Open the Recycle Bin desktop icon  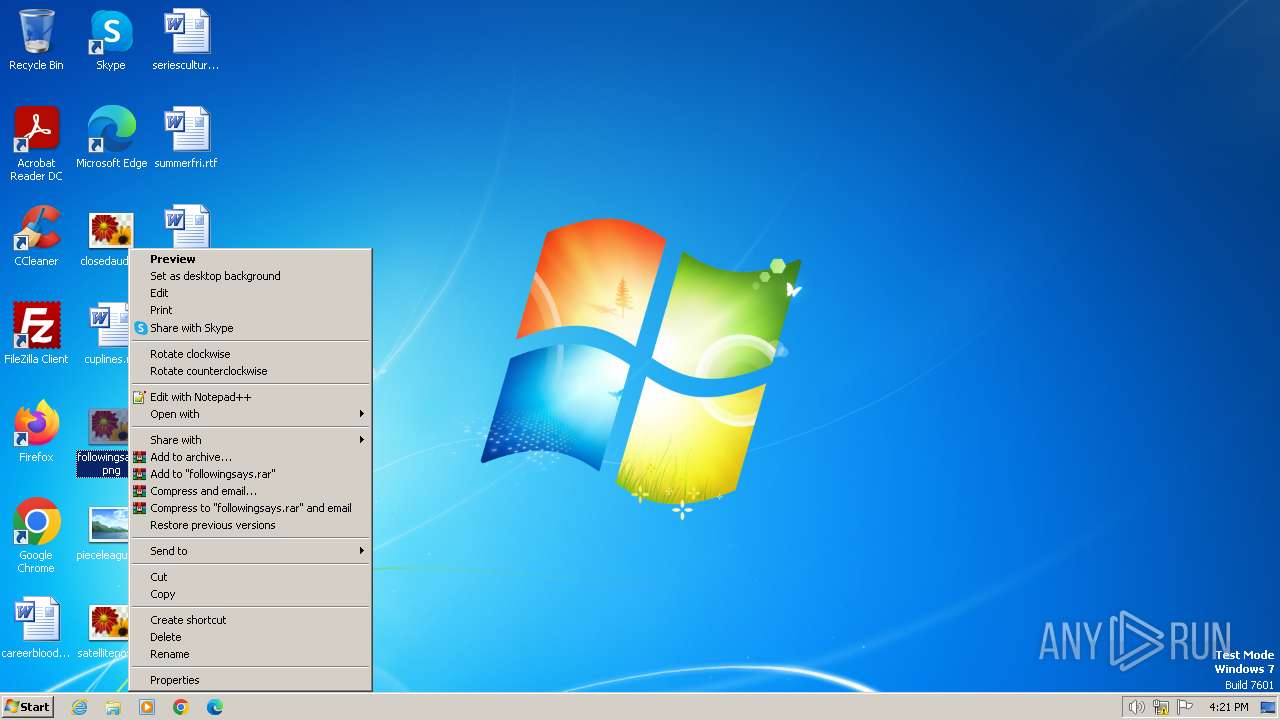(x=36, y=40)
